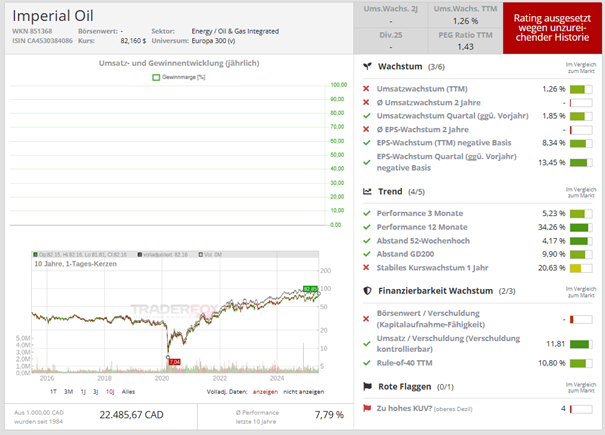Click the Rote Flaggen flag icon
605x435 pixels.
click(367, 386)
